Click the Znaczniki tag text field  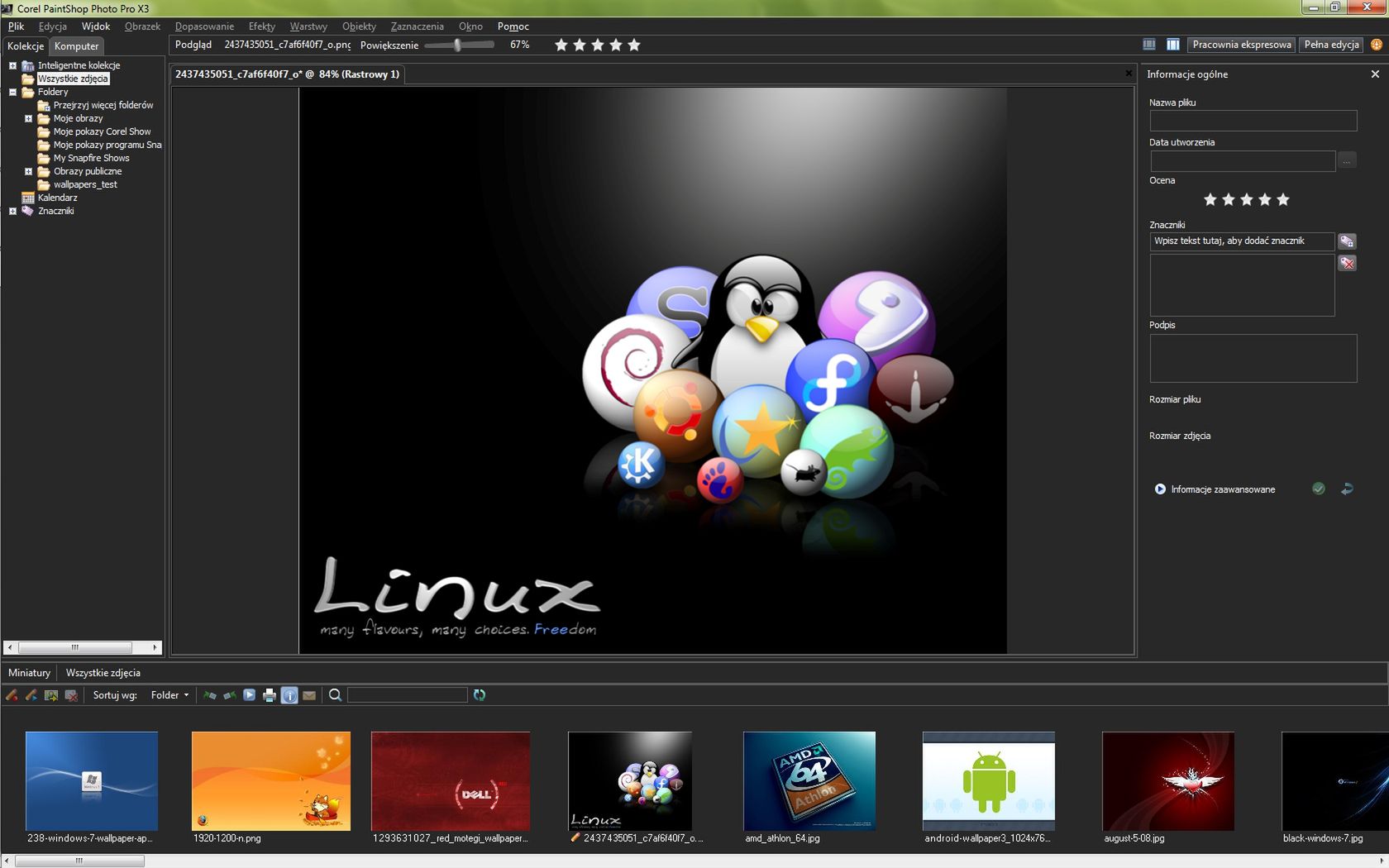coord(1242,241)
